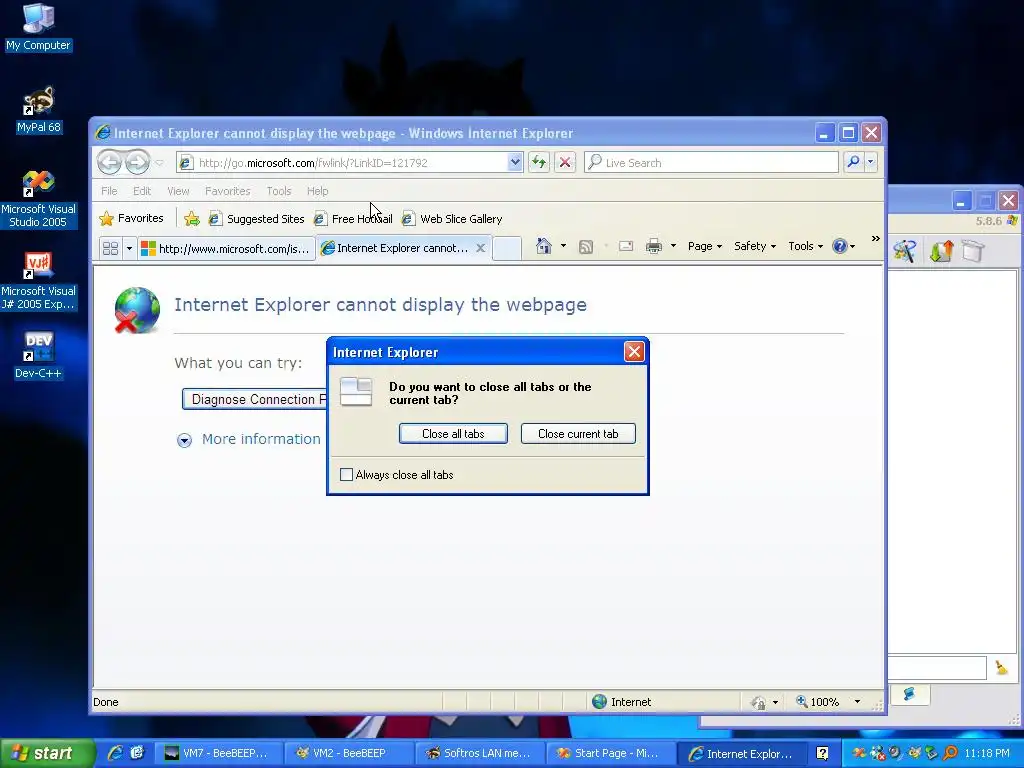Image resolution: width=1024 pixels, height=768 pixels.
Task: Switch to VM7 - BeeBEEP taskbar button
Action: tap(221, 753)
